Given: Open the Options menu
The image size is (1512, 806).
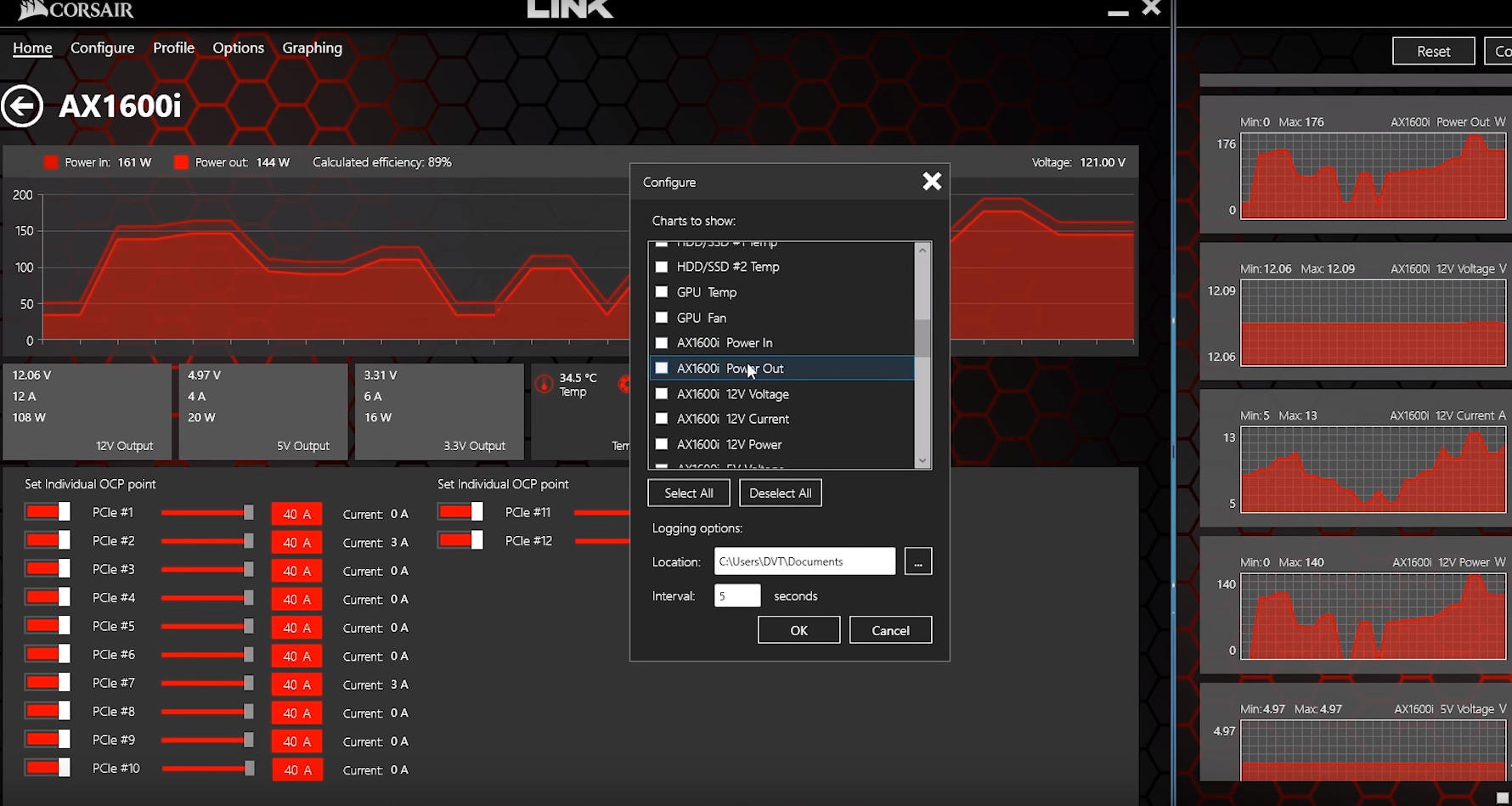Looking at the screenshot, I should coord(238,48).
